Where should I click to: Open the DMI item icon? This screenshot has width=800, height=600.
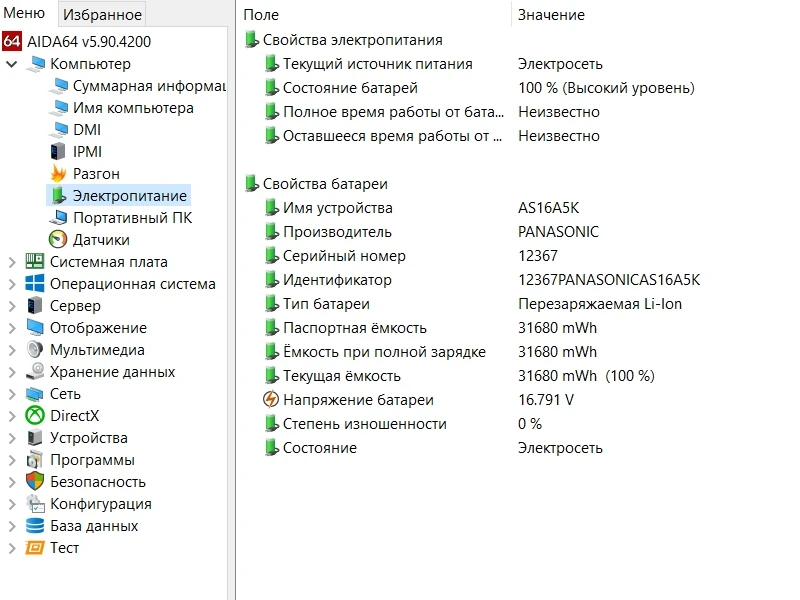59,130
